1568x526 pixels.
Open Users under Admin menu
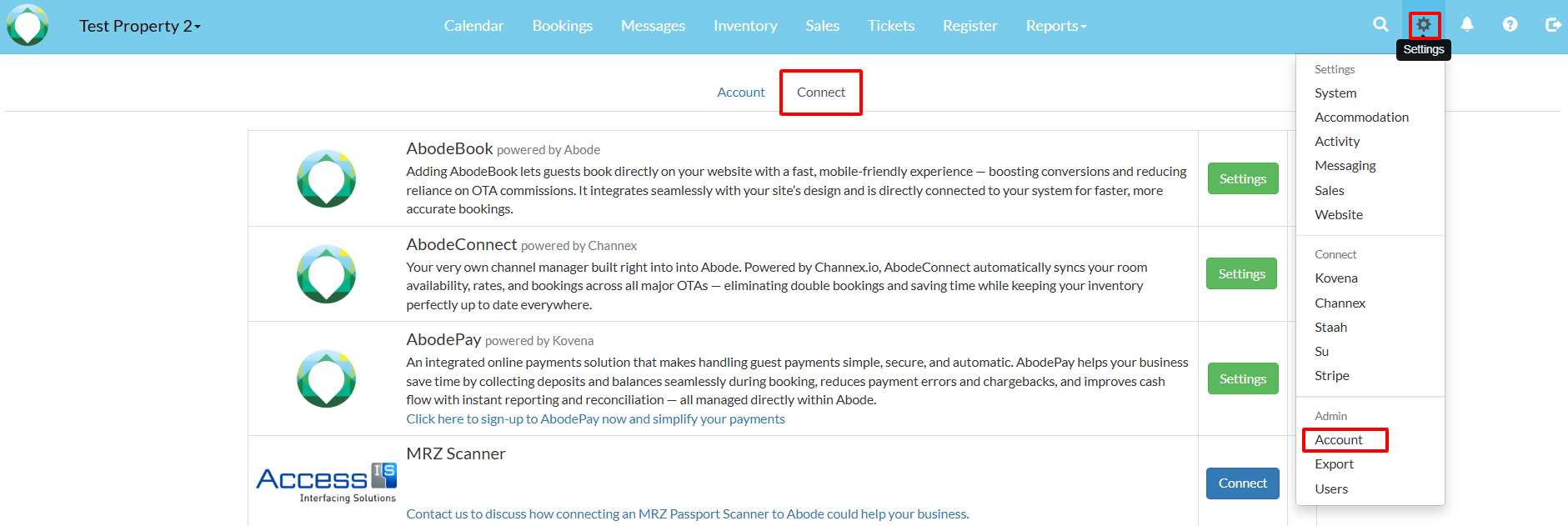pos(1331,489)
